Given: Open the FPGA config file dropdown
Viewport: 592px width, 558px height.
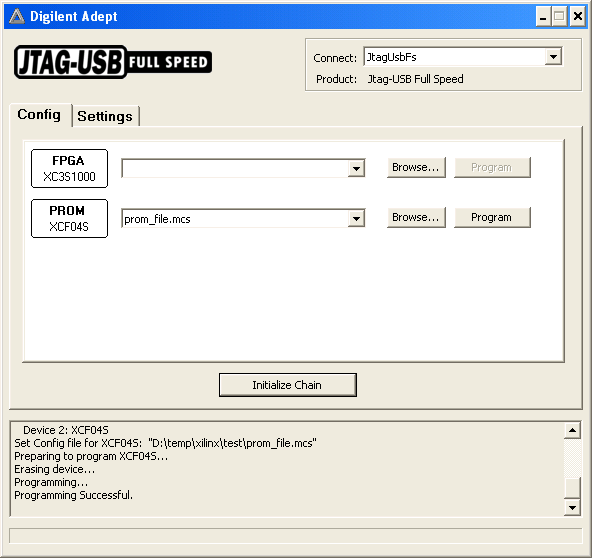Looking at the screenshot, I should 356,168.
